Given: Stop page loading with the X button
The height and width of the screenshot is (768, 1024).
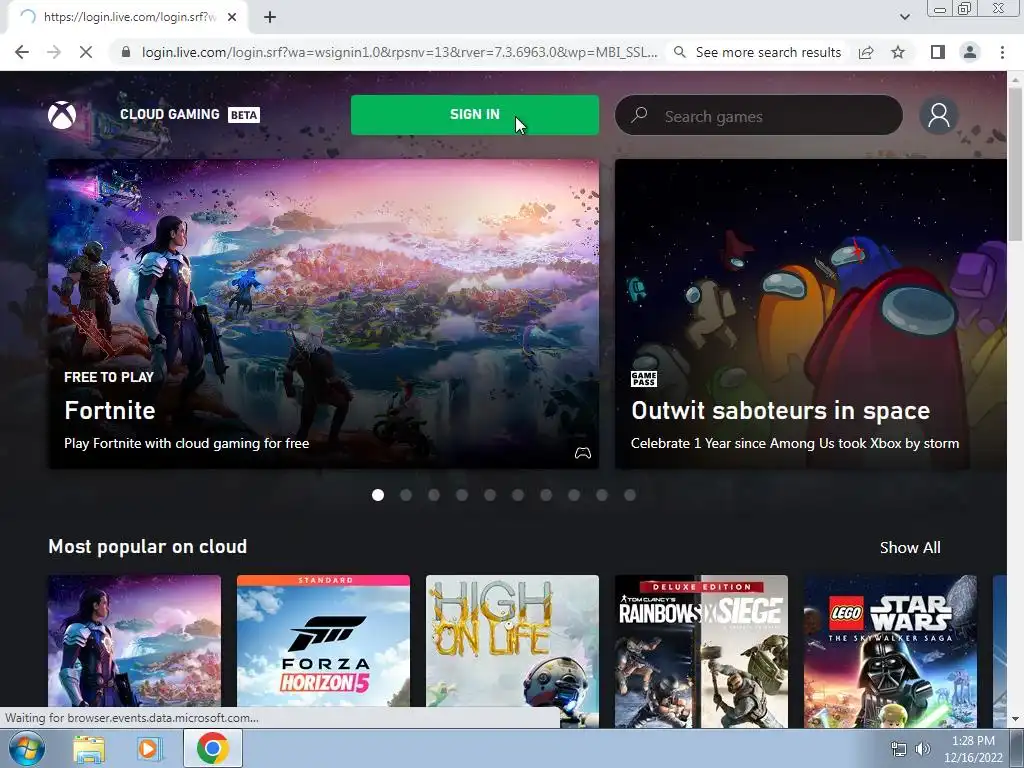Looking at the screenshot, I should [x=86, y=52].
